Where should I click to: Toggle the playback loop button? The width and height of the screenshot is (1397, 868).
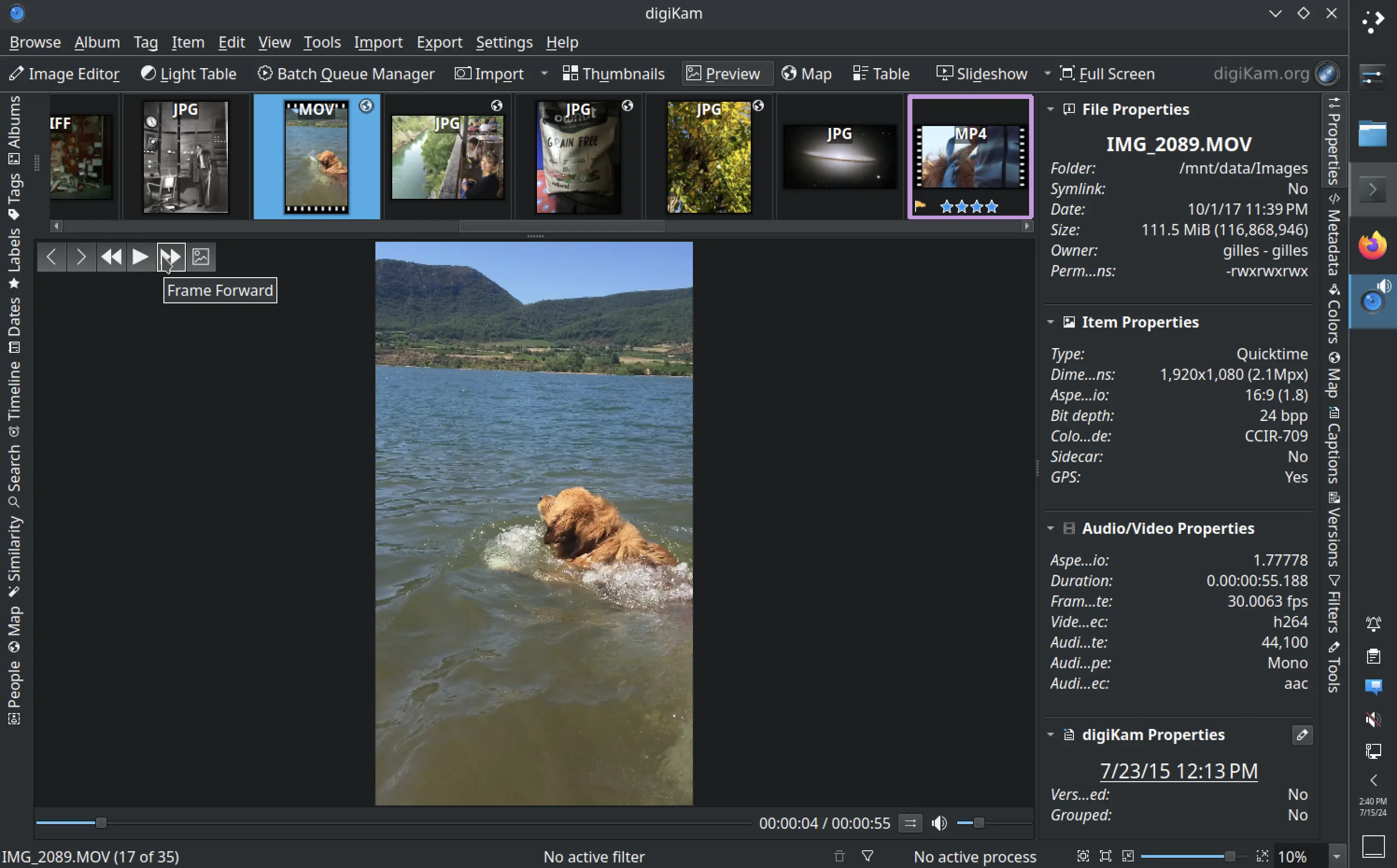(910, 823)
